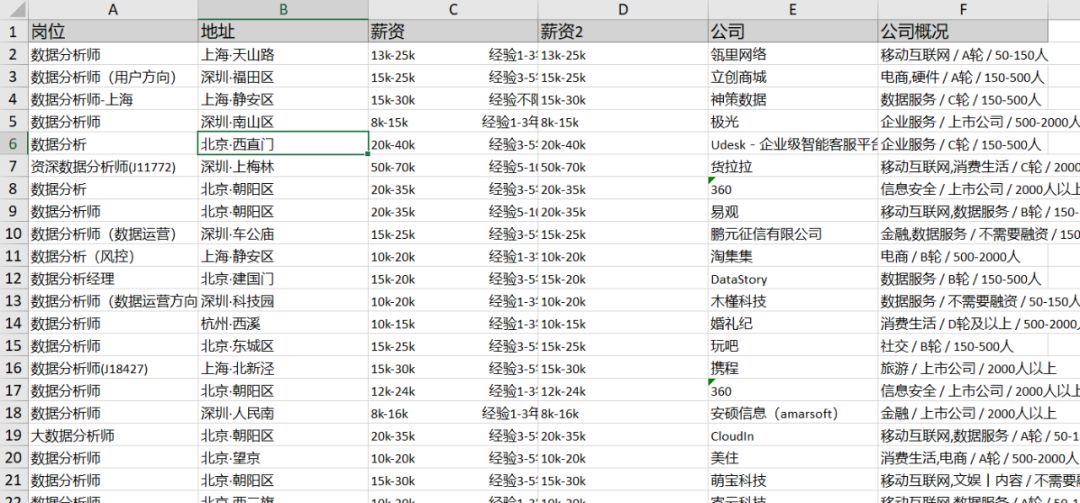This screenshot has width=1080, height=503.
Task: Click address cell 深圳·科技园
Action: point(283,301)
